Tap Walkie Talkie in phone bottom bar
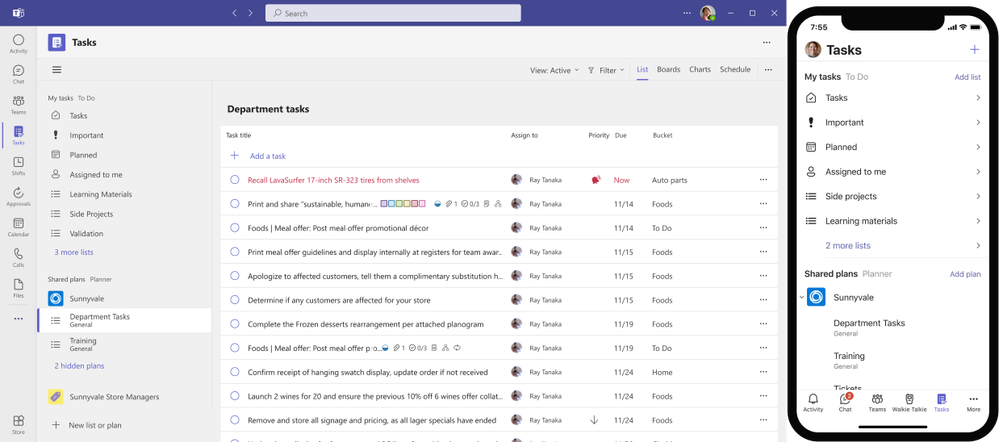The height and width of the screenshot is (442, 999). click(x=909, y=403)
